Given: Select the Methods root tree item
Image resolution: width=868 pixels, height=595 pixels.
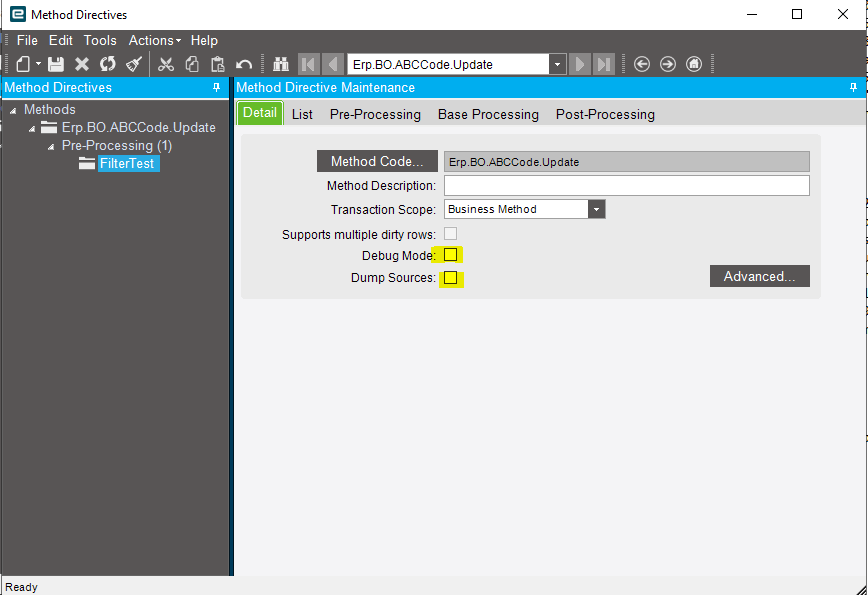Looking at the screenshot, I should 49,110.
